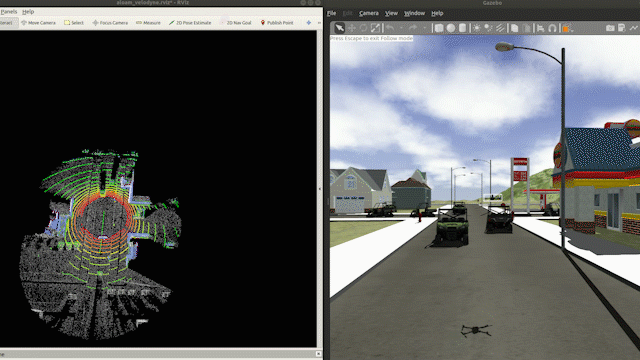Activate the Gazebo scale mode tool
This screenshot has width=640, height=360.
tap(376, 28)
